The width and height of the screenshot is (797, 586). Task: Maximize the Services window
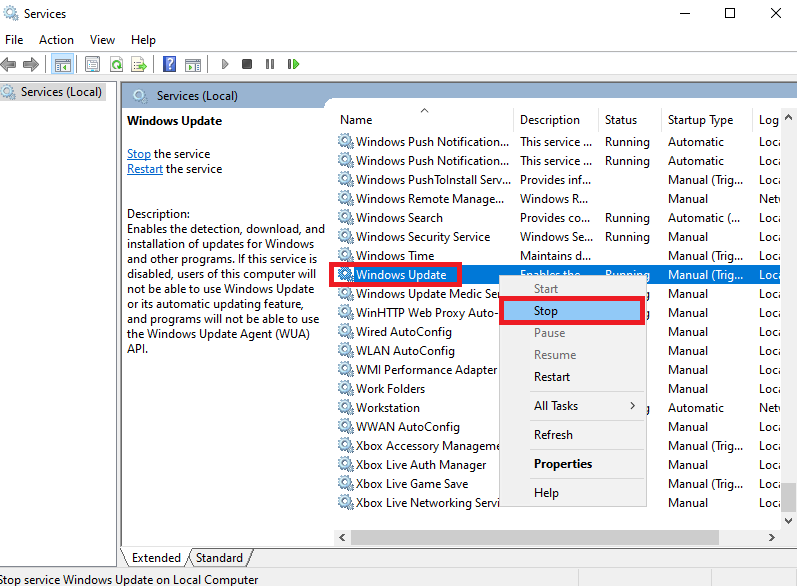[x=730, y=13]
